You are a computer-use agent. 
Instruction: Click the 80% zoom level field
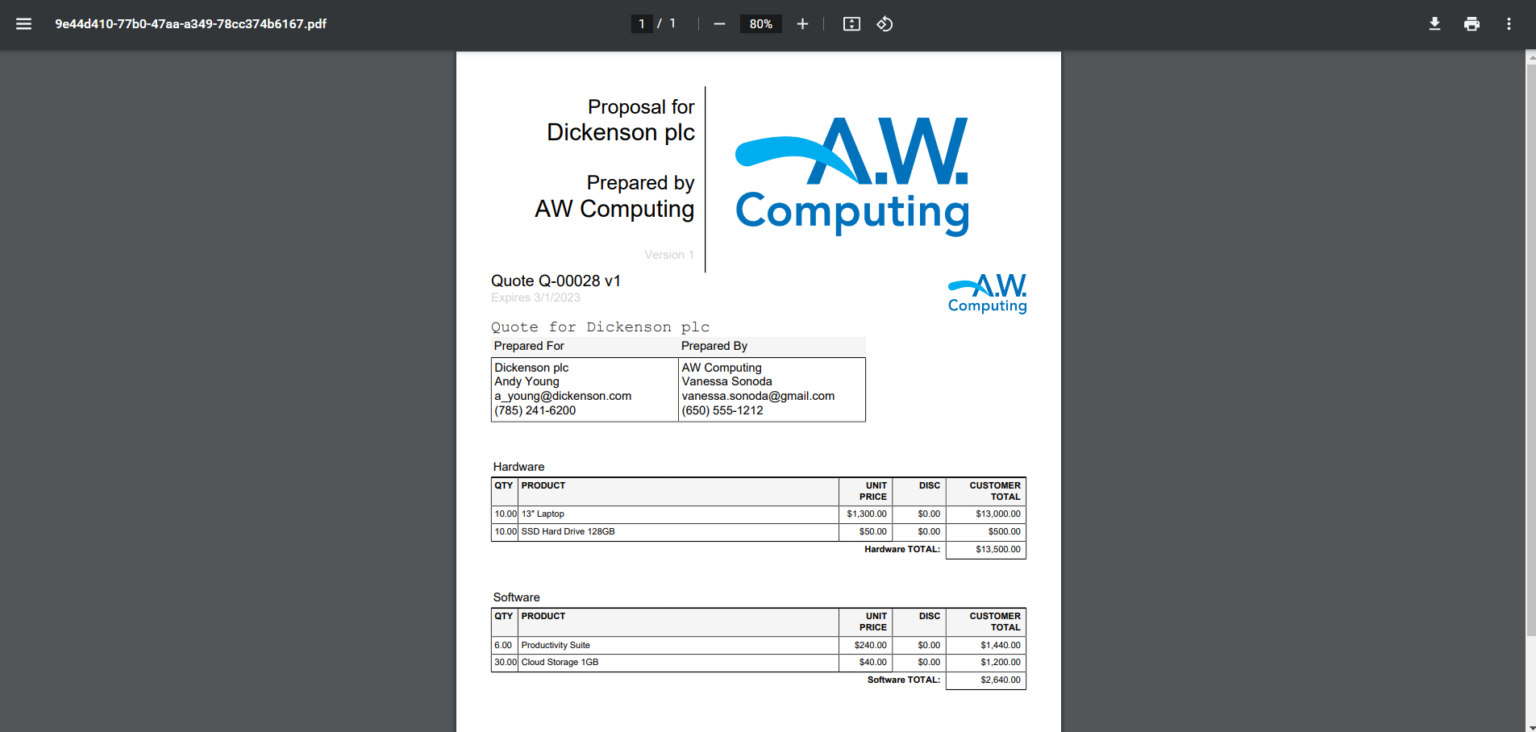761,24
